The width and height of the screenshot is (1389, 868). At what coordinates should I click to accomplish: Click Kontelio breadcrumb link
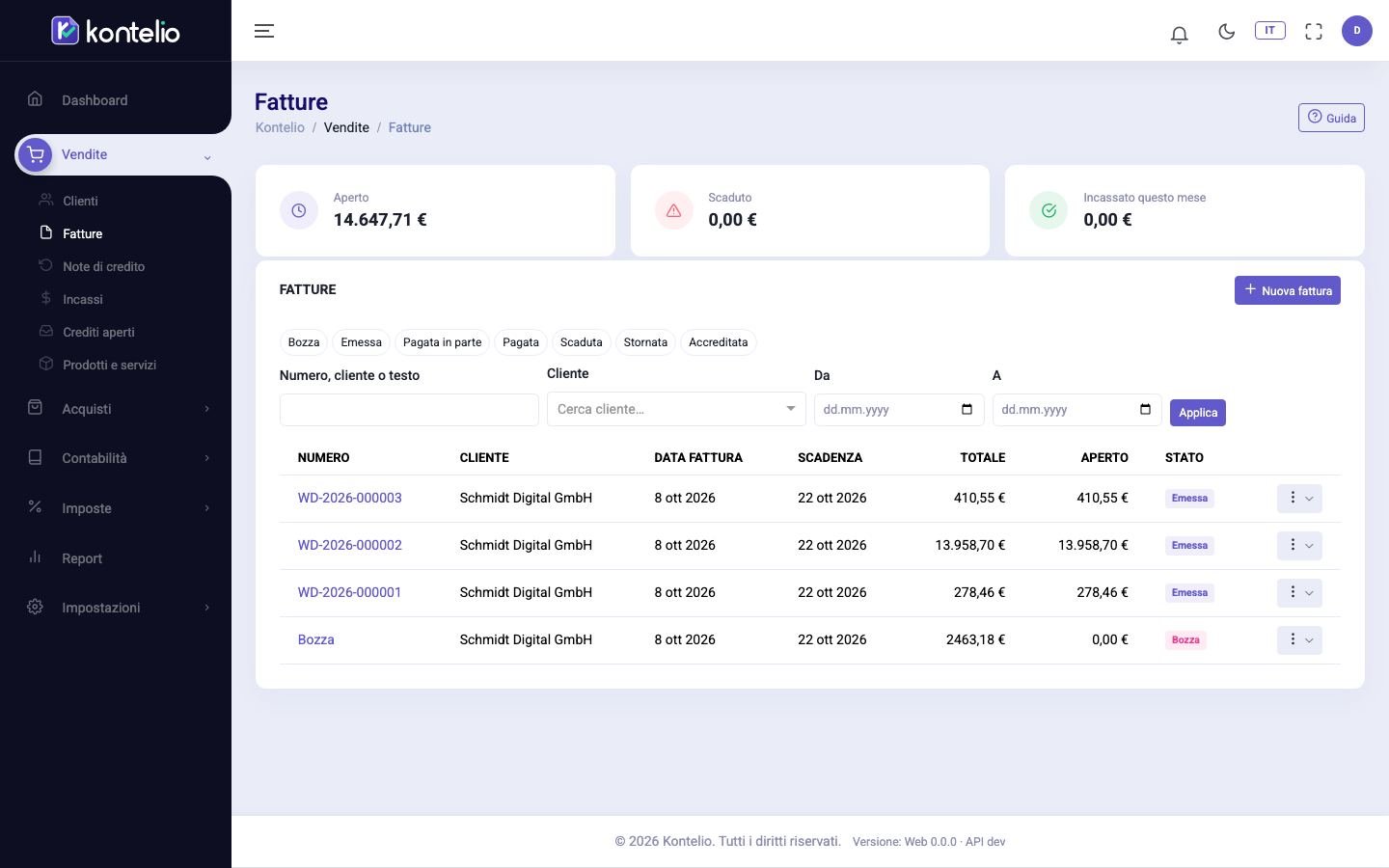(x=280, y=127)
